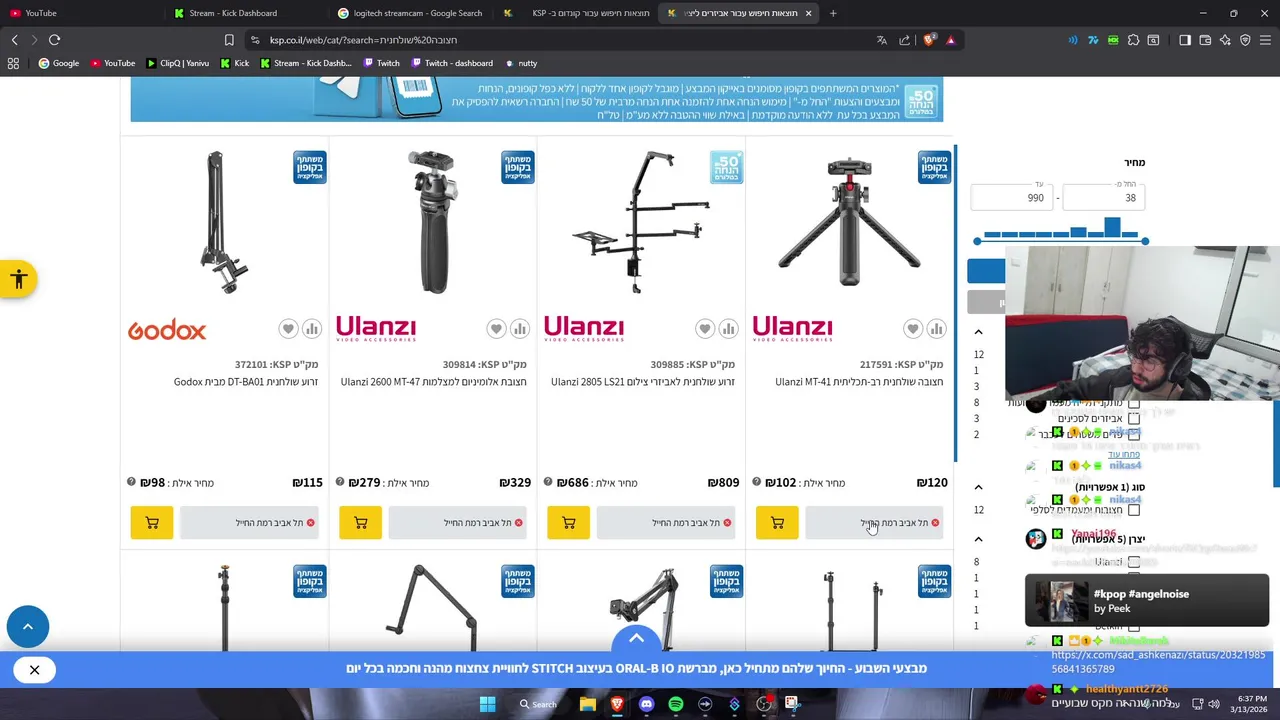The width and height of the screenshot is (1280, 720).
Task: Open Brave VPN shield icon
Action: (1245, 40)
